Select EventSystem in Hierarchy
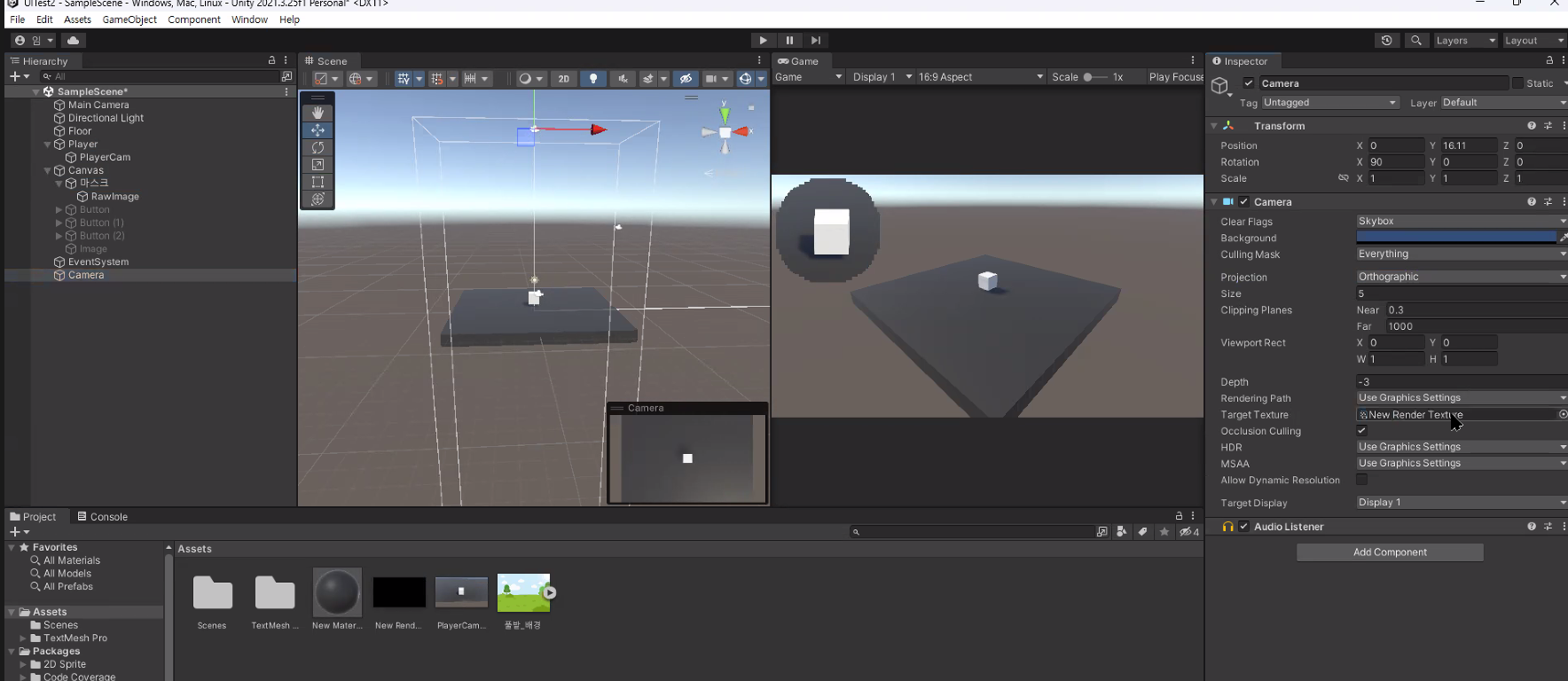 tap(98, 262)
